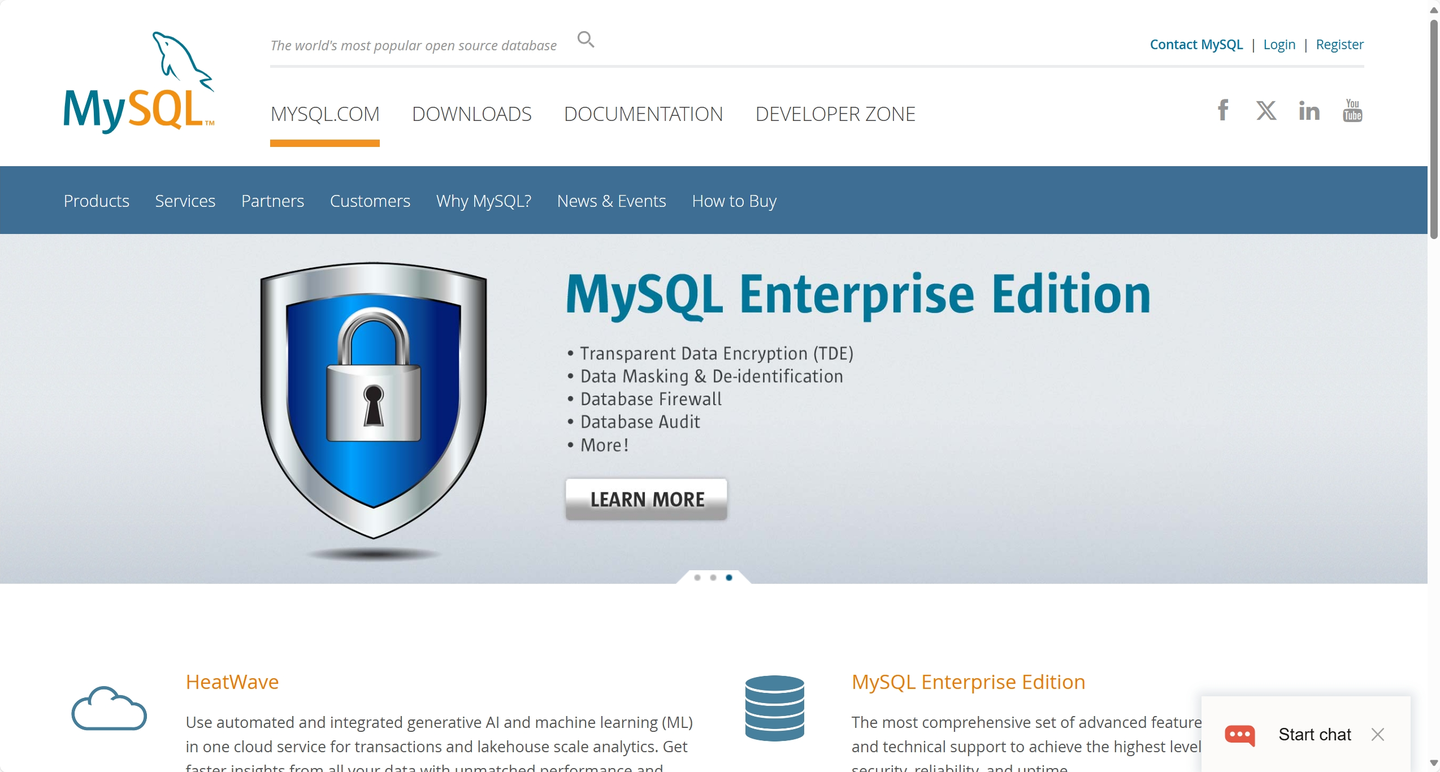Select the first carousel dot
1440x772 pixels.
point(696,577)
